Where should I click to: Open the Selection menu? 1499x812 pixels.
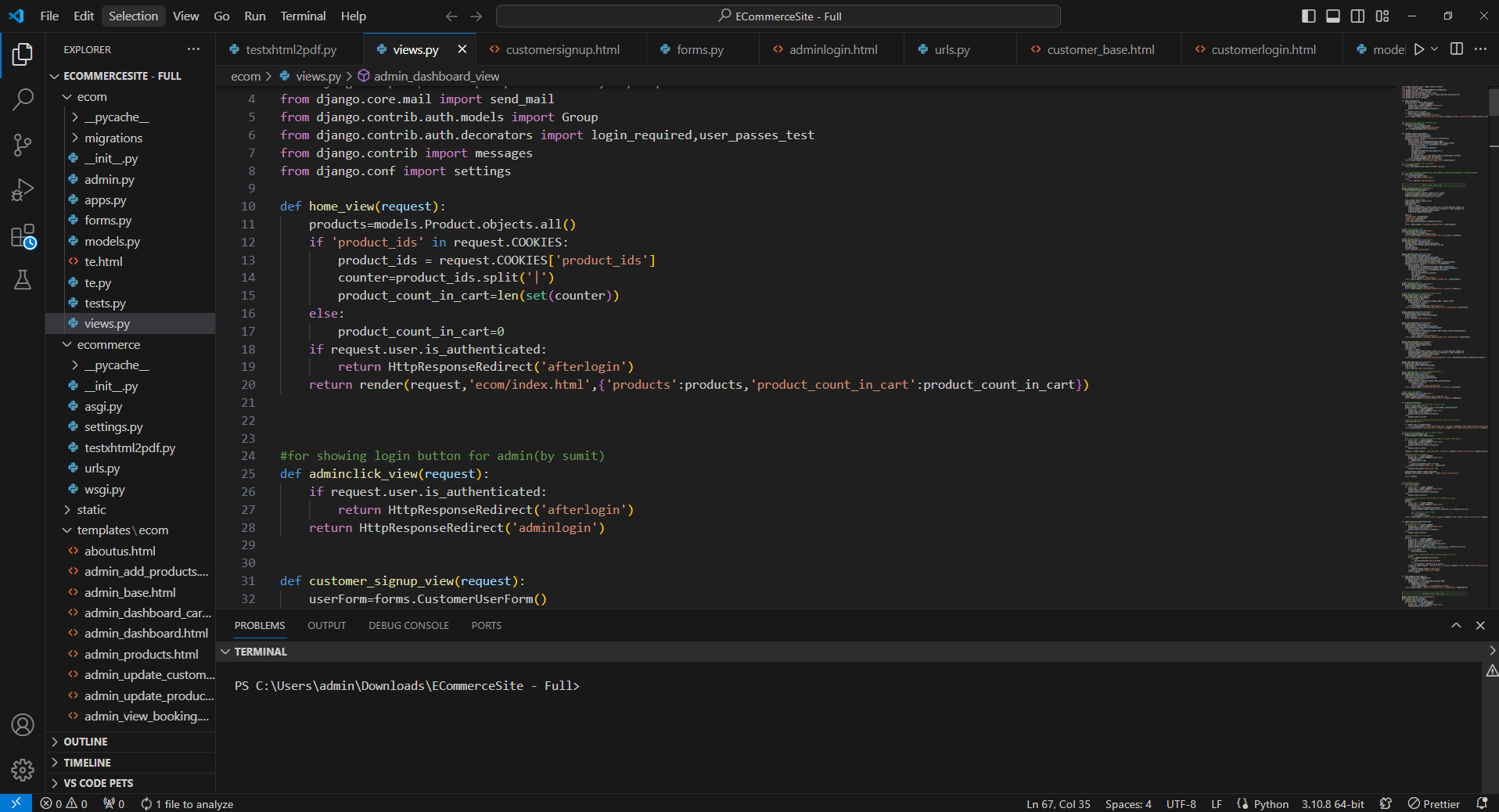(133, 16)
